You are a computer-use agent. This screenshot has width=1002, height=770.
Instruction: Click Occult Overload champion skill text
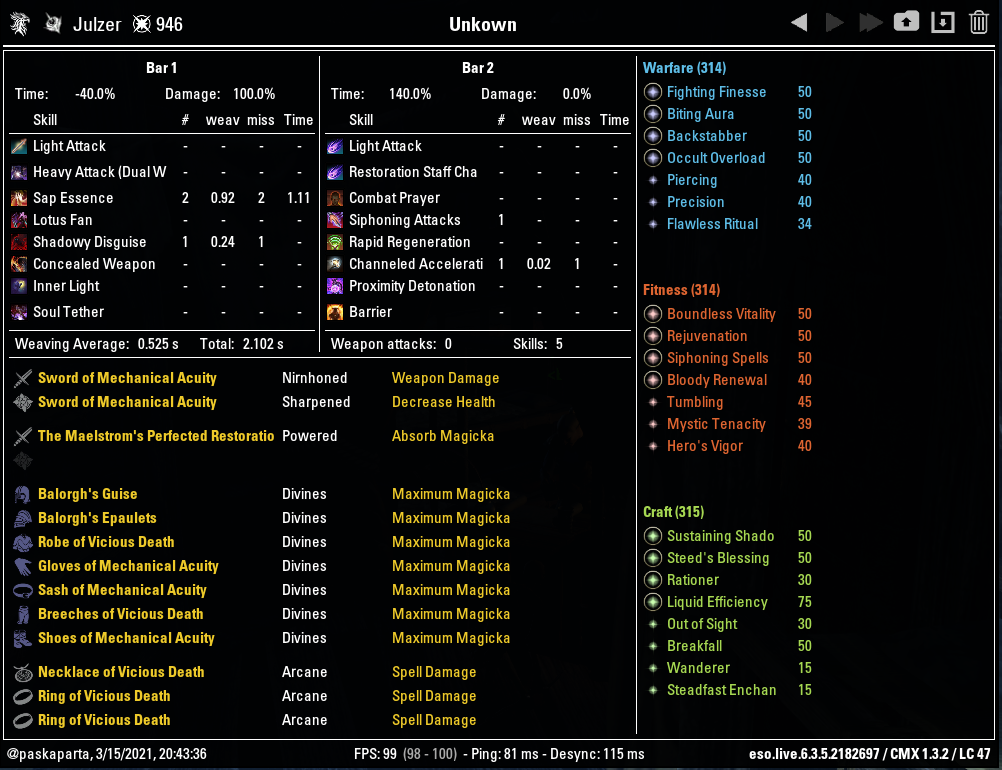[x=716, y=158]
